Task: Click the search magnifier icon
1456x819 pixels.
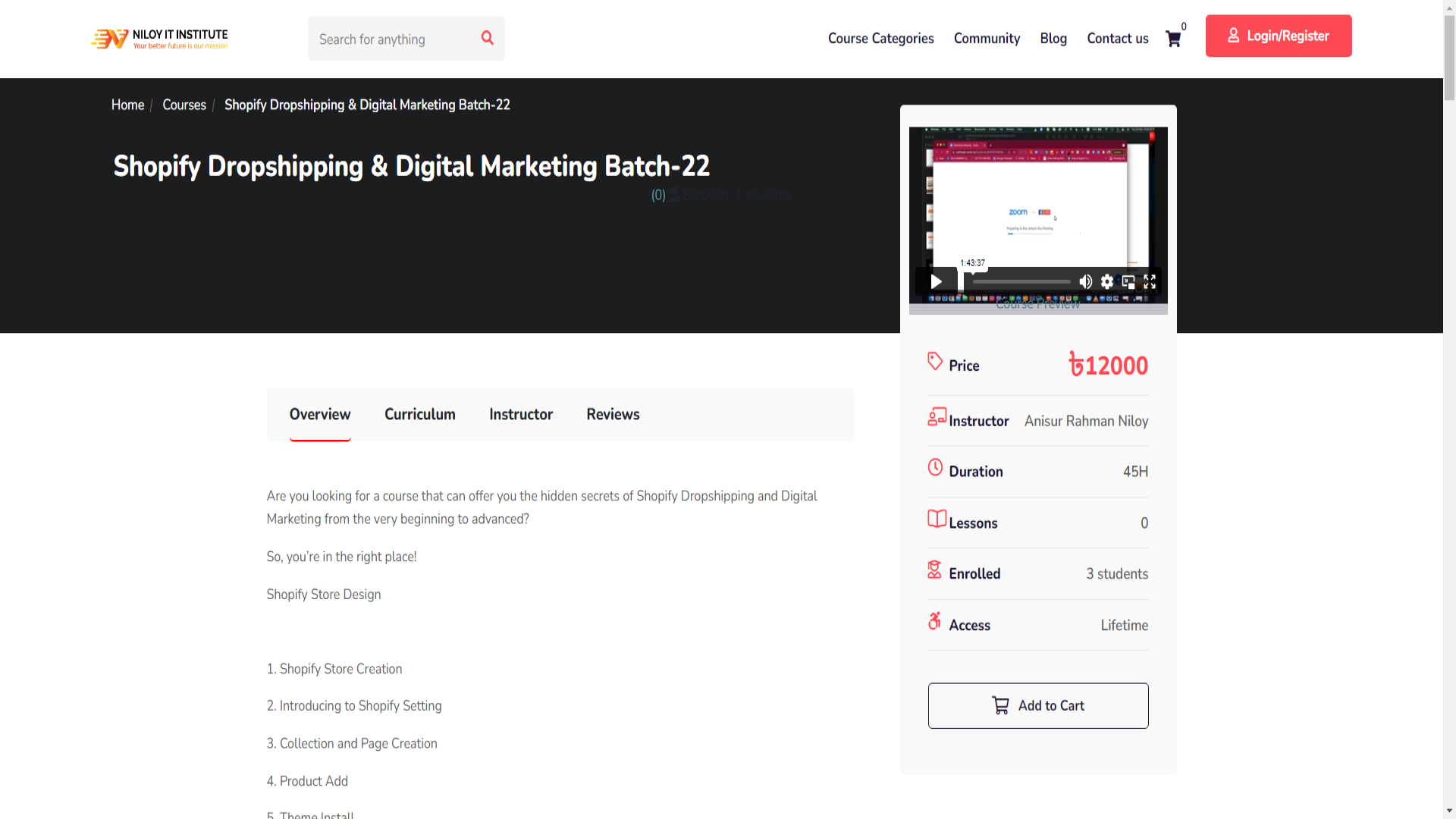Action: click(487, 38)
